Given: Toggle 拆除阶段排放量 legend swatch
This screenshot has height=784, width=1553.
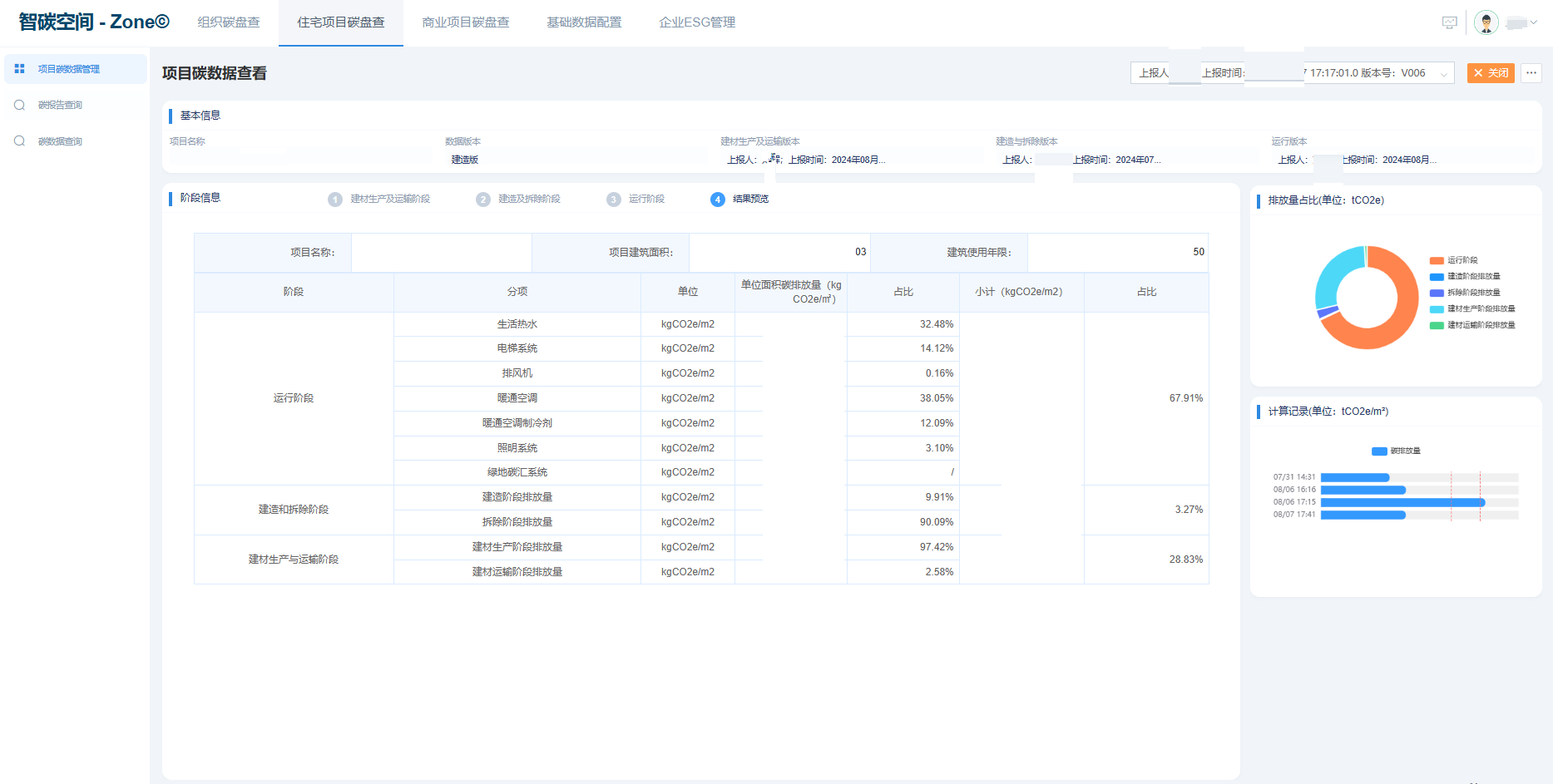Looking at the screenshot, I should point(1437,293).
